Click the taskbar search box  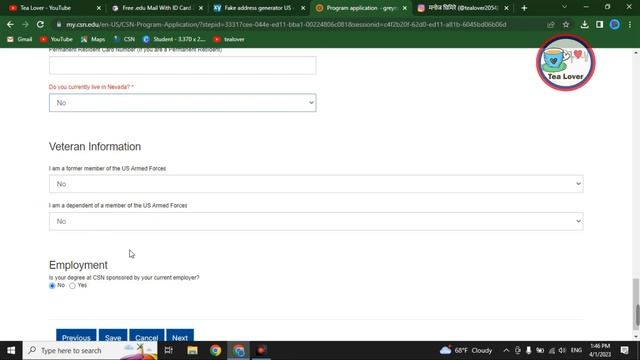click(x=90, y=350)
